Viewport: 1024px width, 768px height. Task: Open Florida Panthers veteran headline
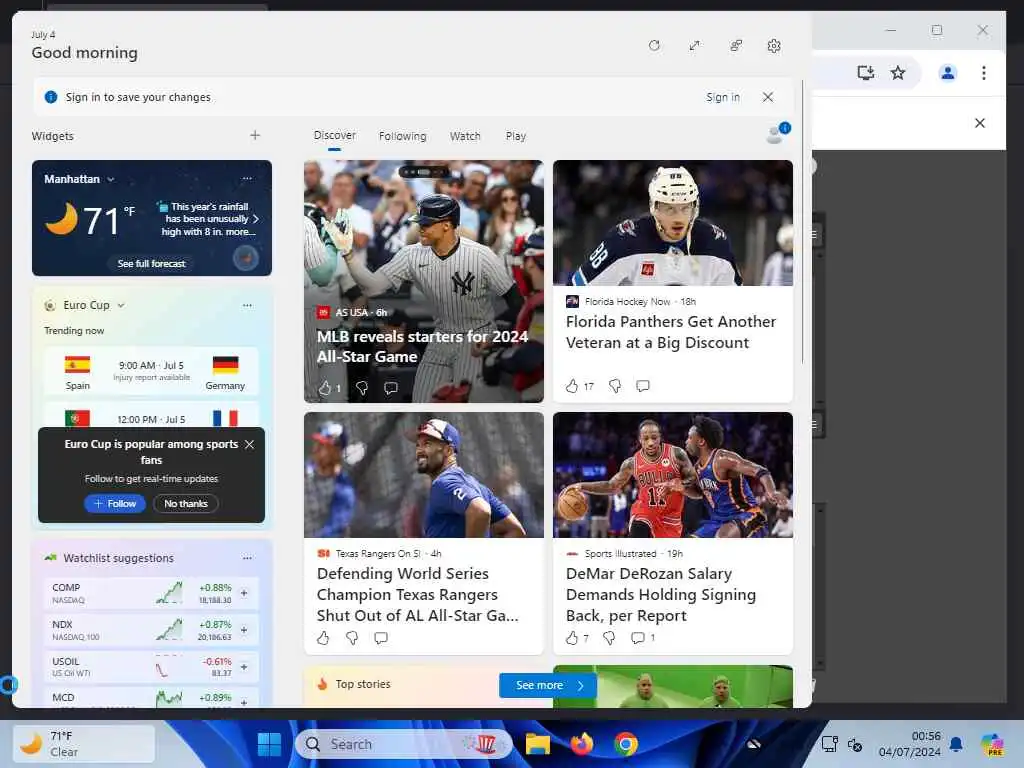[671, 332]
